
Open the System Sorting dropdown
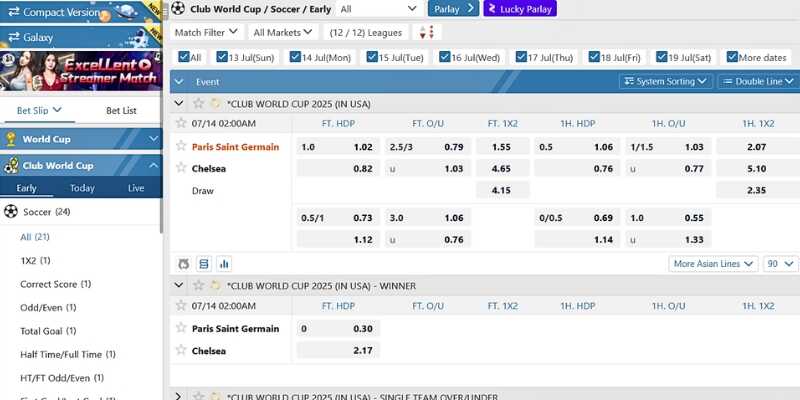[x=666, y=81]
